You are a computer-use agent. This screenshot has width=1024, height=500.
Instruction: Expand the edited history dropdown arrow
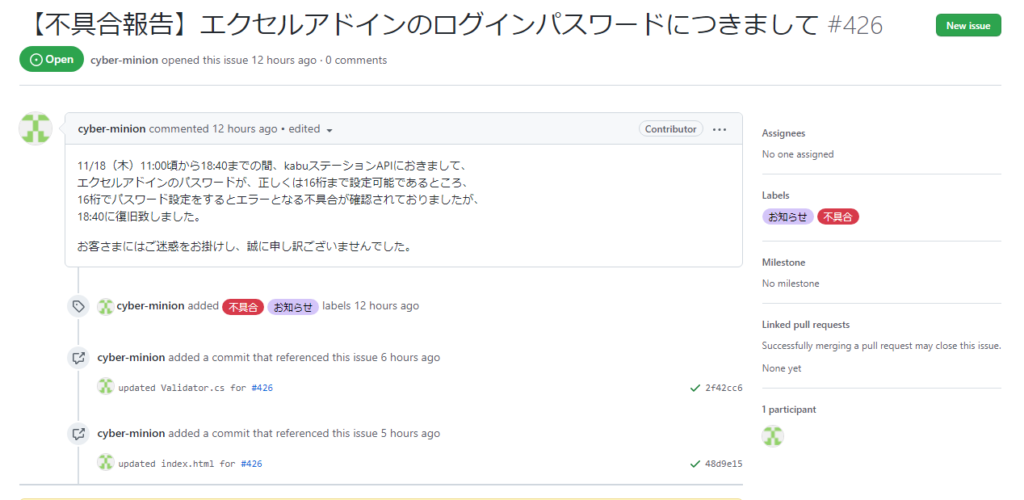point(329,130)
